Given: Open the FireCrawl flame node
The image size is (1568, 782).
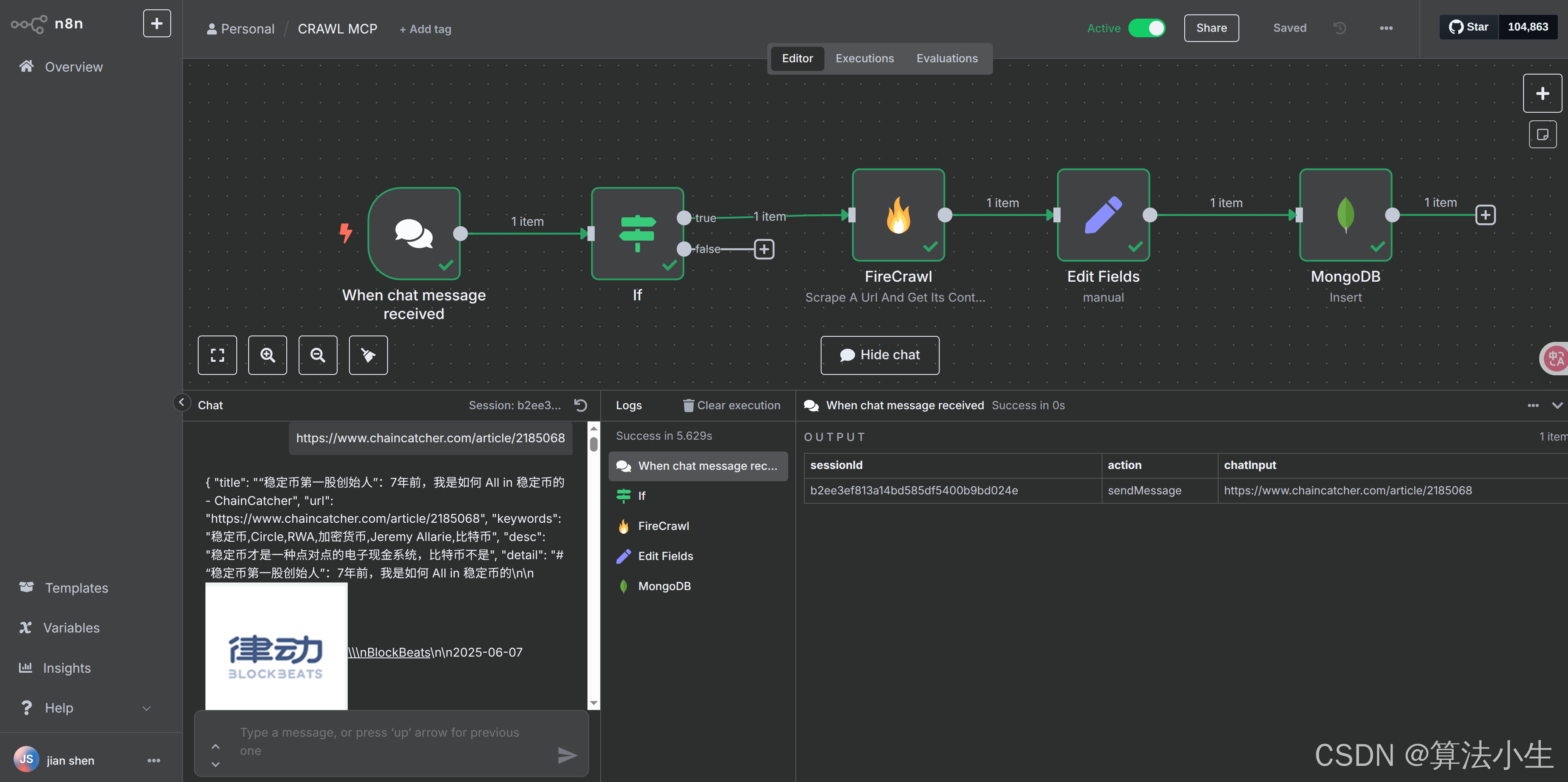Looking at the screenshot, I should pos(898,215).
